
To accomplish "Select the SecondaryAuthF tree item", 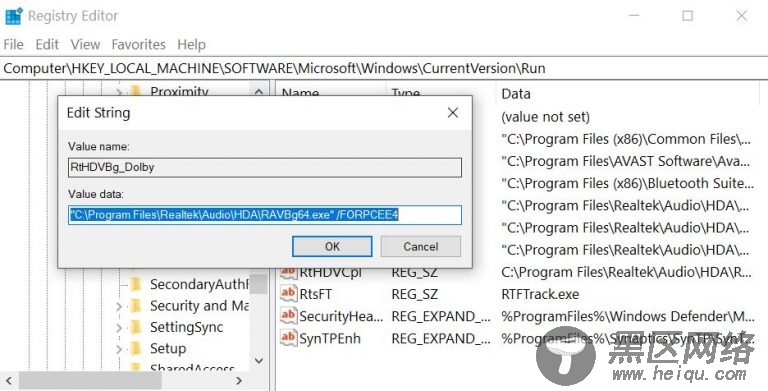I will [x=199, y=284].
